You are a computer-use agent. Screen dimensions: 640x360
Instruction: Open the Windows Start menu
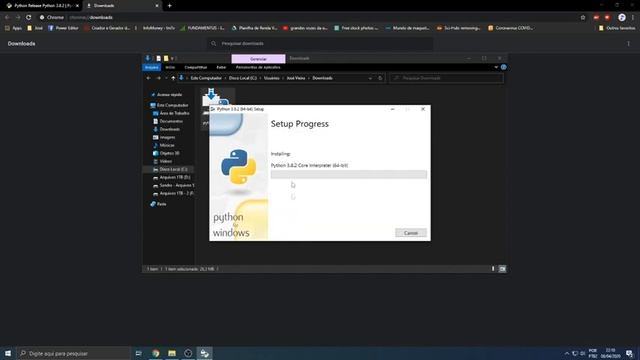[x=8, y=353]
